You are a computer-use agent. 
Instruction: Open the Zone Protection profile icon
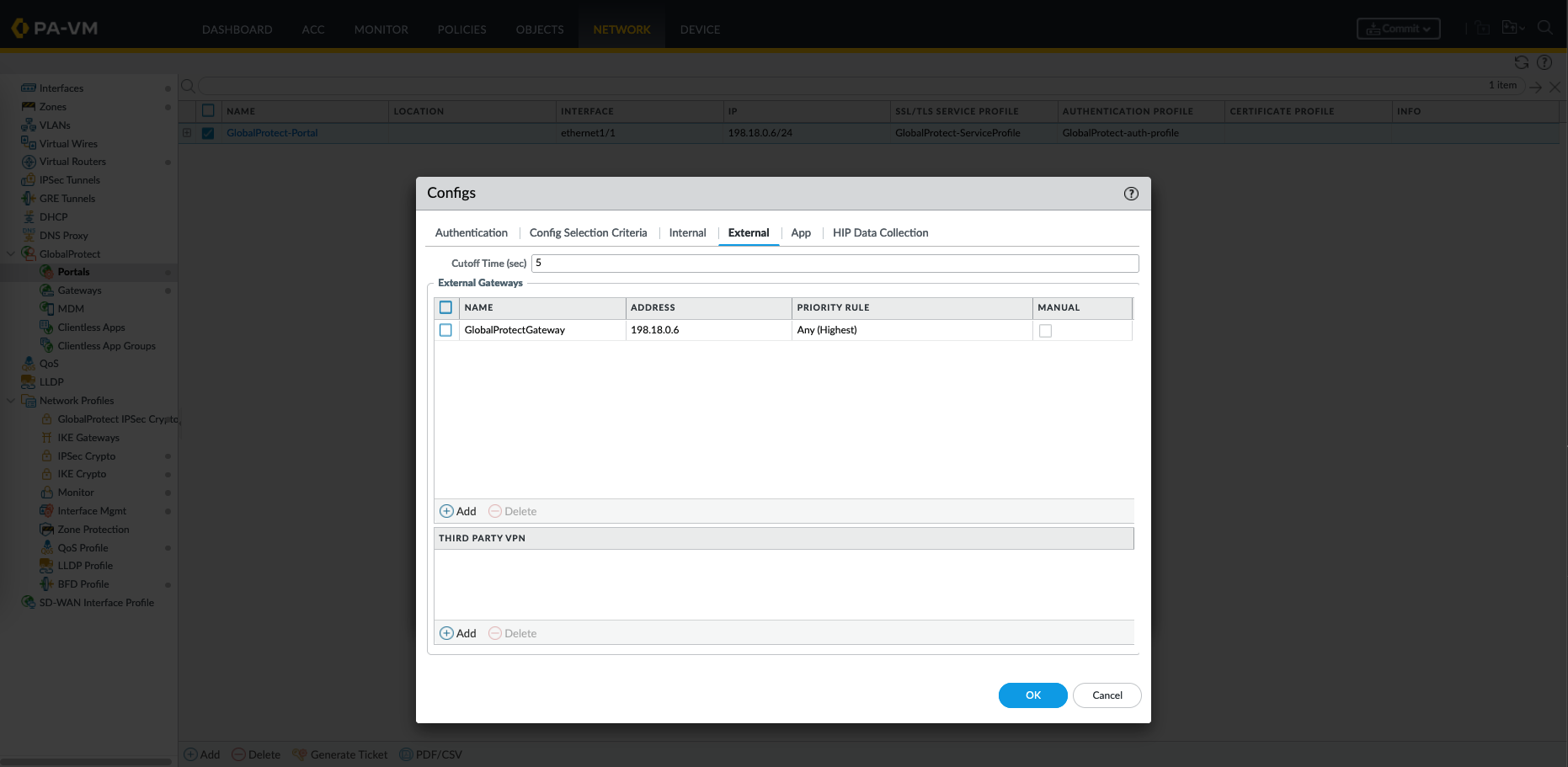(x=47, y=530)
